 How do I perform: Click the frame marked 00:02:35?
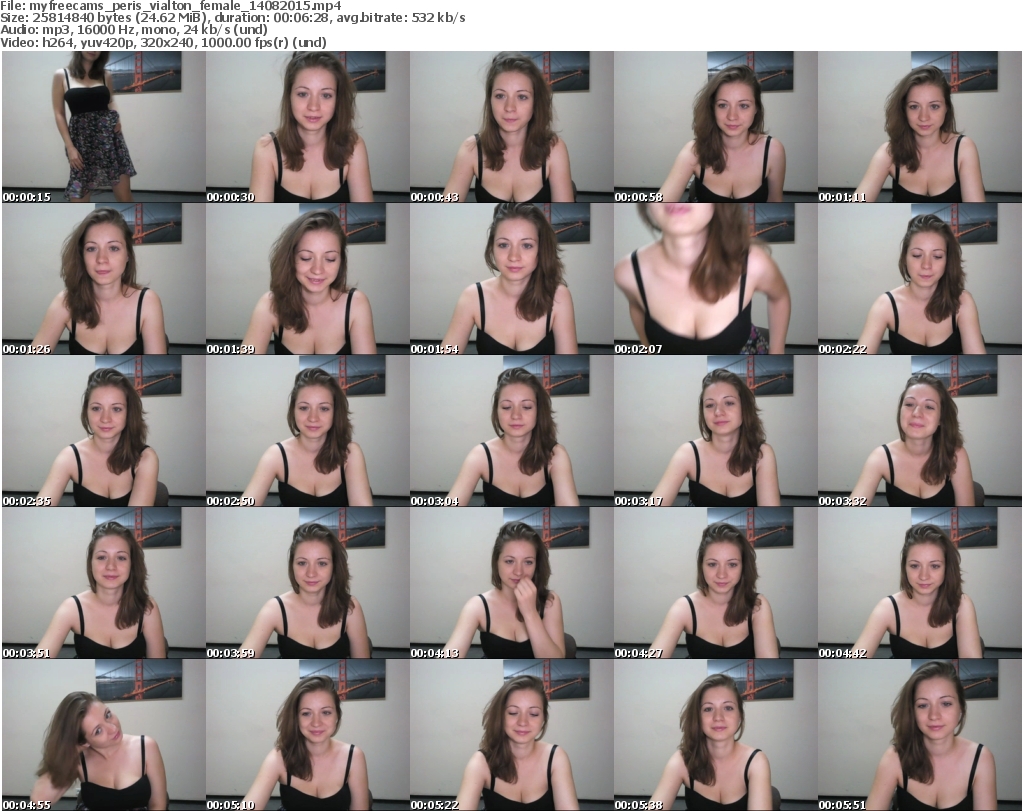[x=104, y=431]
